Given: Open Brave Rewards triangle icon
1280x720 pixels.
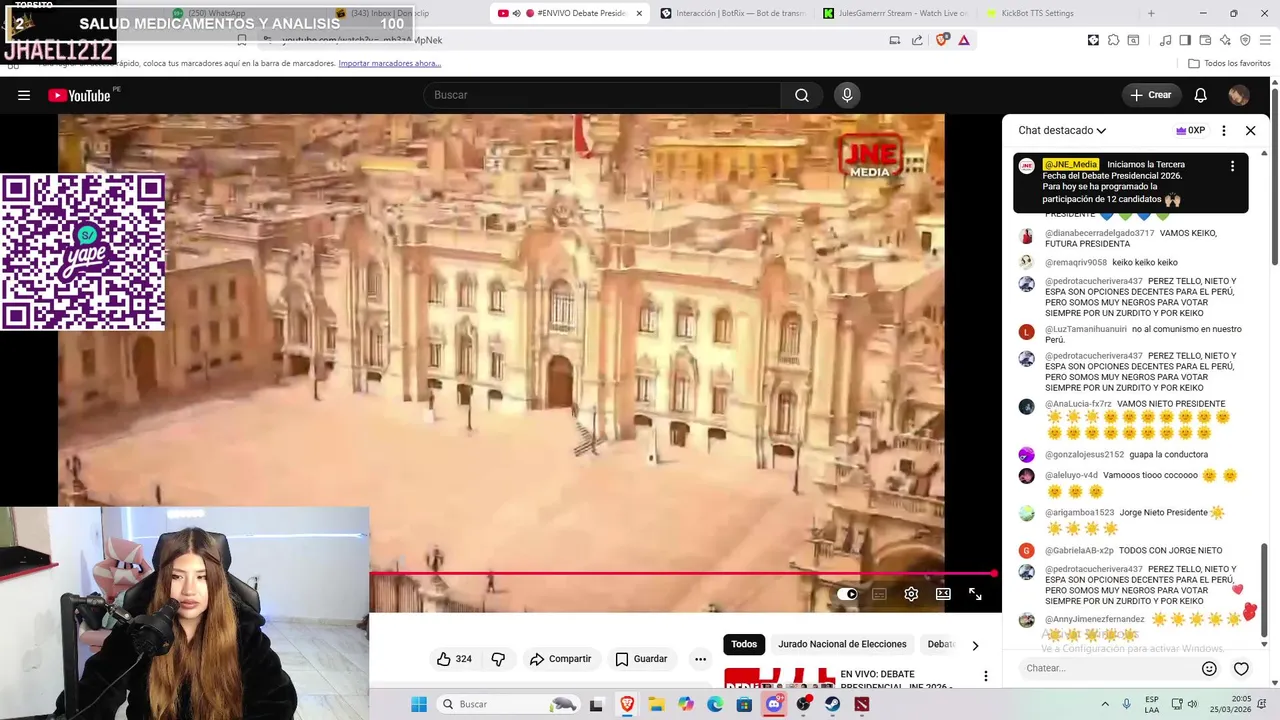Looking at the screenshot, I should 964,40.
